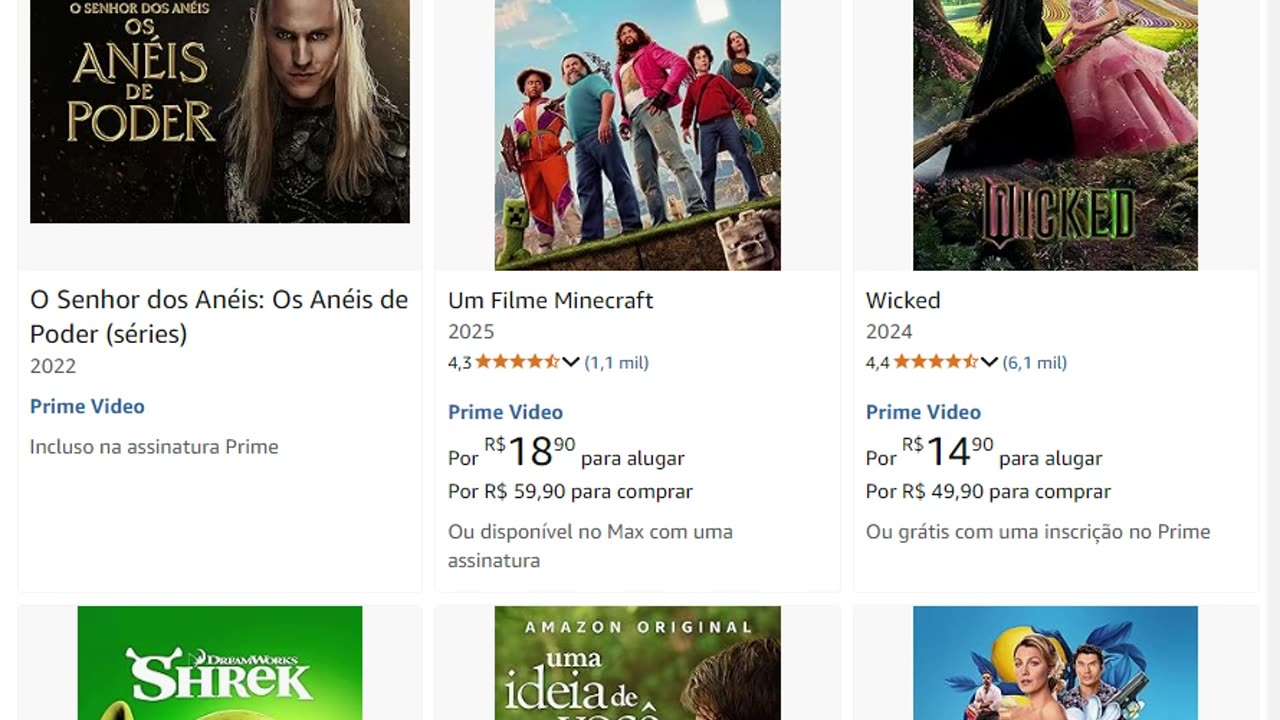Open the (1,1 mil) reviews link
The height and width of the screenshot is (720, 1280).
[617, 362]
